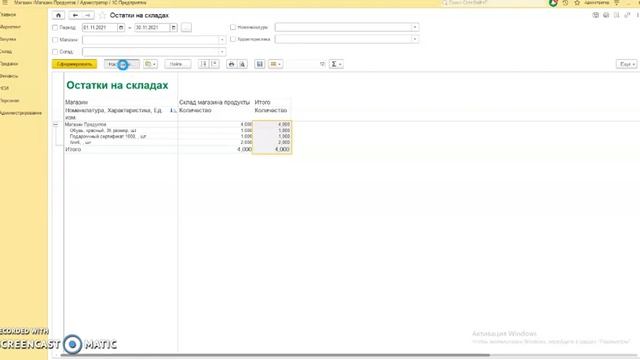The image size is (640, 360).
Task: Open print preview icon
Action: (x=242, y=64)
